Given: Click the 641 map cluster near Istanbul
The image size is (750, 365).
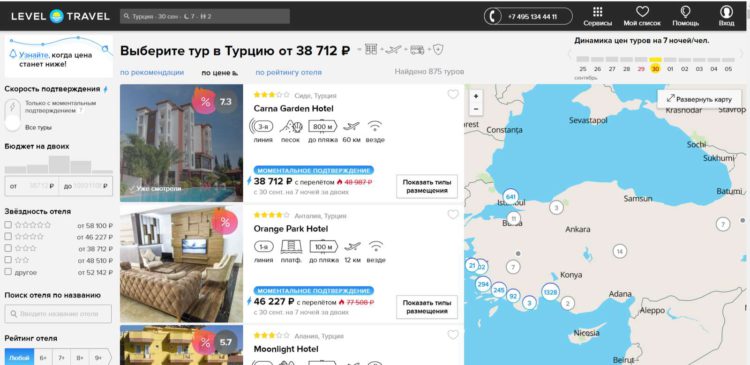Looking at the screenshot, I should coord(510,197).
